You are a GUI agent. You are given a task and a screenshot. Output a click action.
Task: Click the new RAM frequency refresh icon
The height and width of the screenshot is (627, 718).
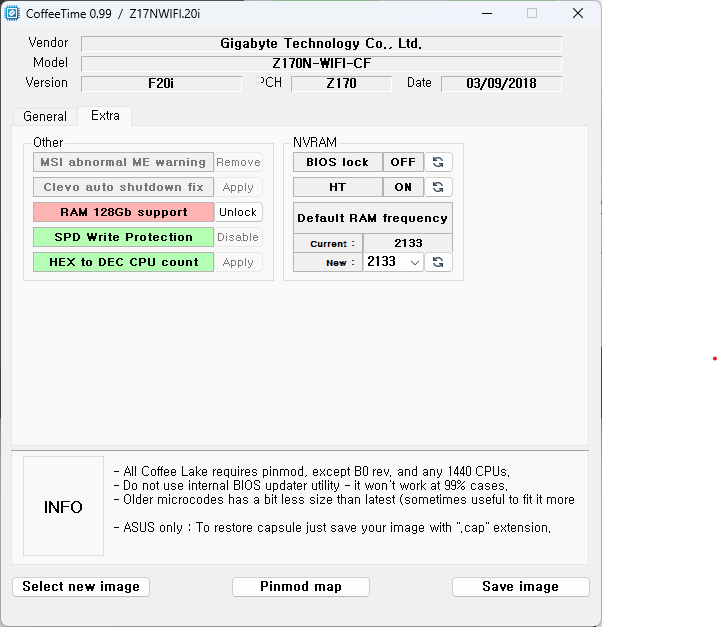pyautogui.click(x=438, y=262)
